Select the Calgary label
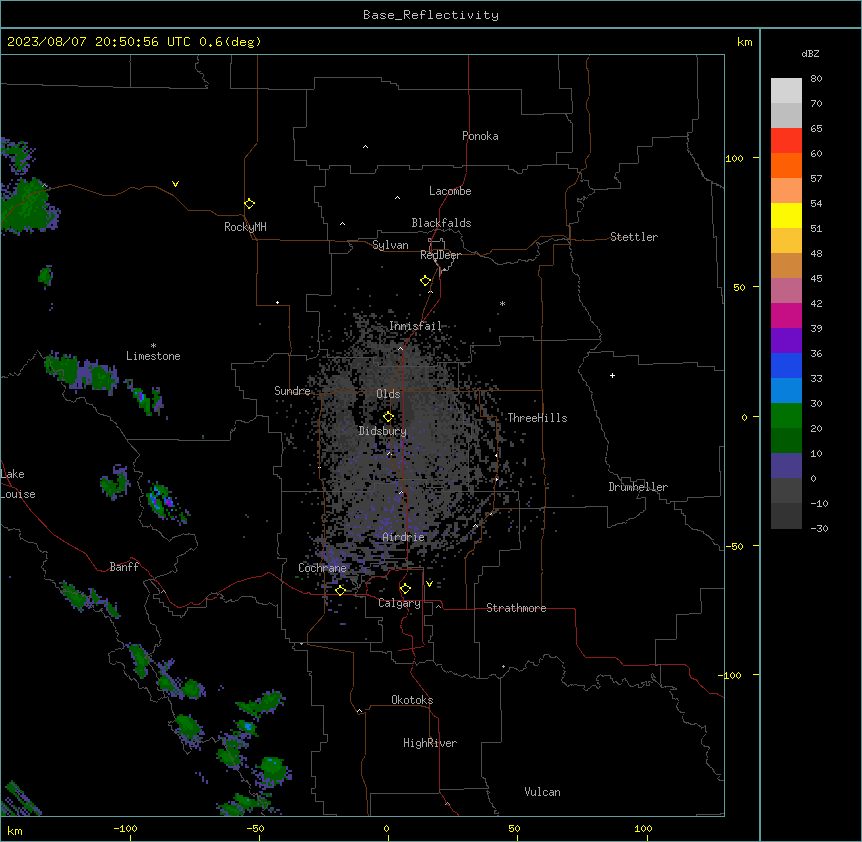 pyautogui.click(x=399, y=603)
